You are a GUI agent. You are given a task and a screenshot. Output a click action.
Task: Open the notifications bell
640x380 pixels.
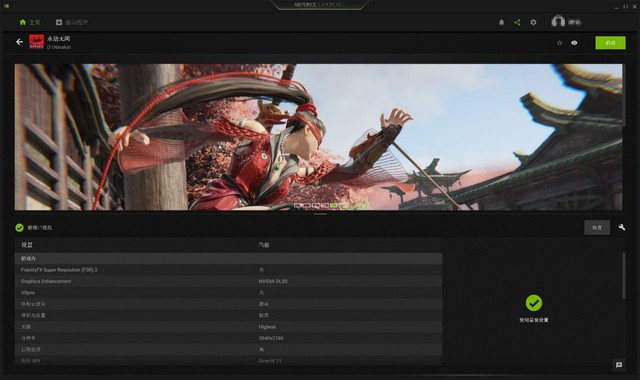point(501,22)
